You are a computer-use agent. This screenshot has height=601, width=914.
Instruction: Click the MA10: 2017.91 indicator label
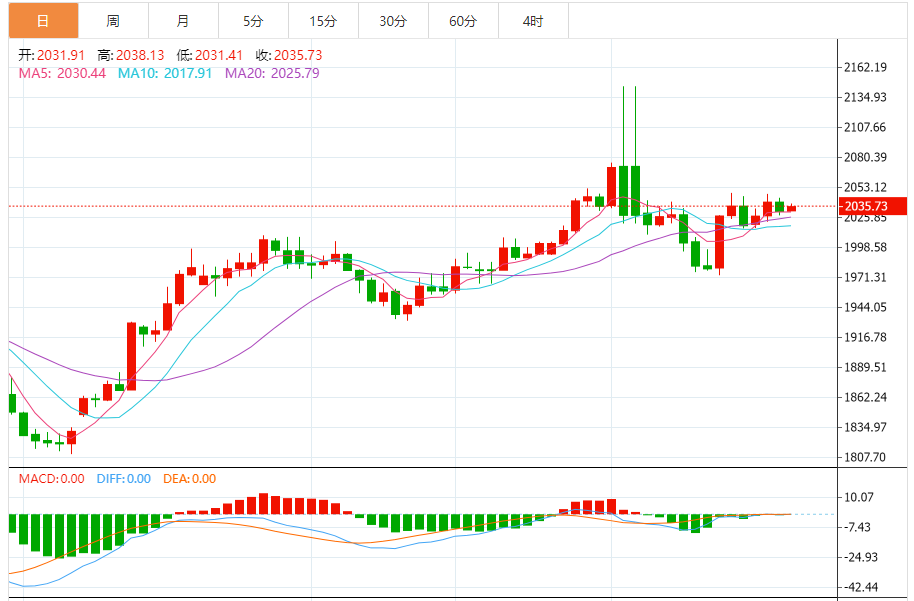[165, 73]
